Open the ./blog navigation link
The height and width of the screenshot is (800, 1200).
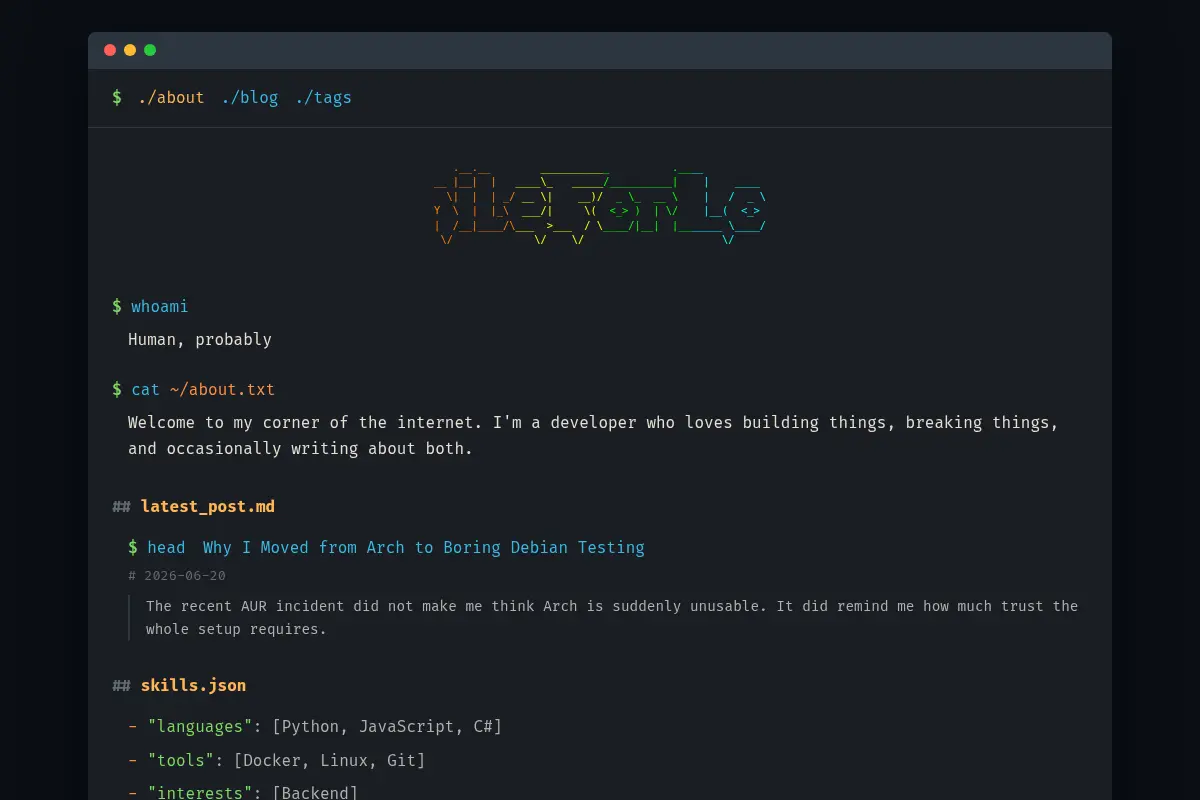click(x=250, y=98)
